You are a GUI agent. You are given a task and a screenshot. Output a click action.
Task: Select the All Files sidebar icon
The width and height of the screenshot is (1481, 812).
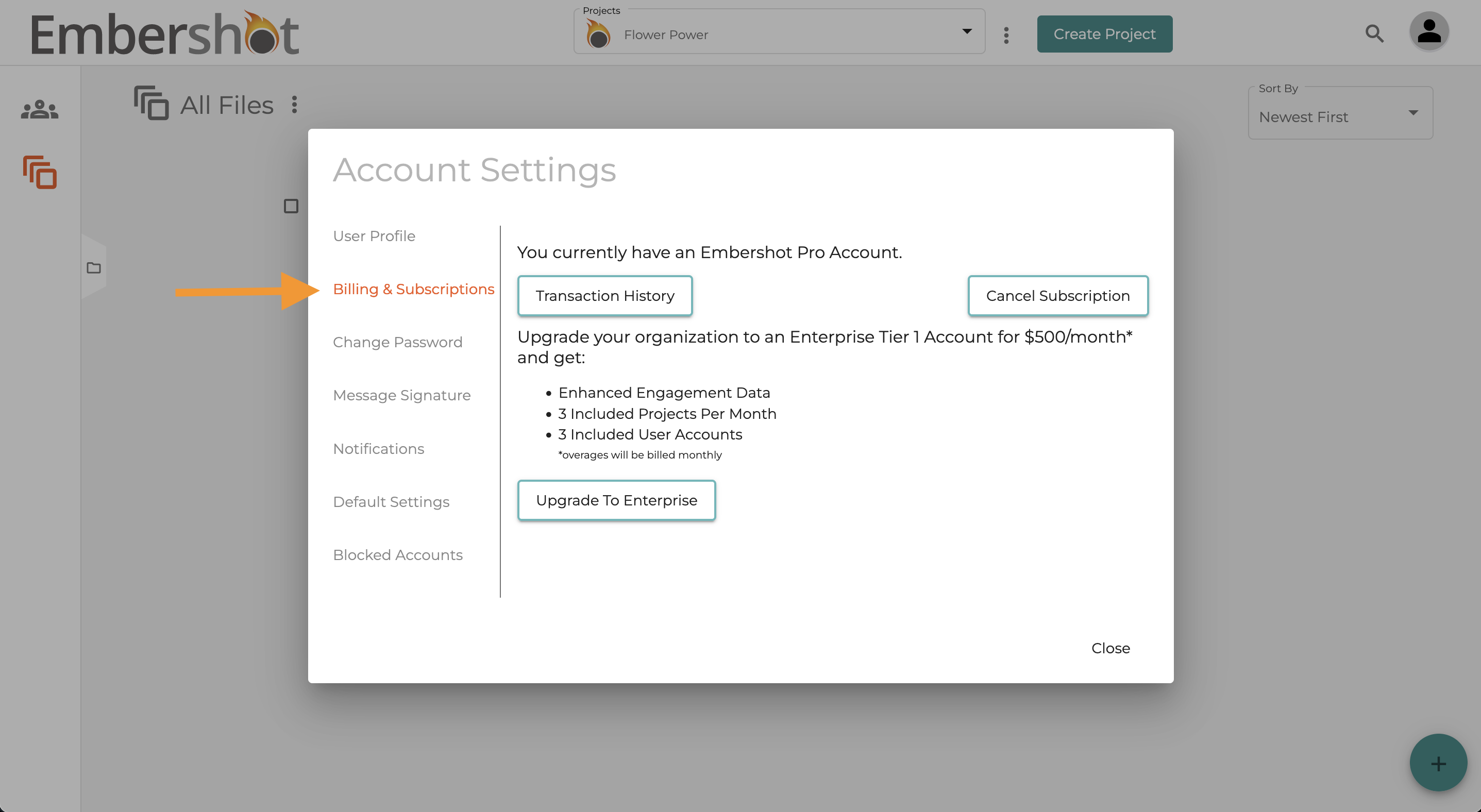(x=40, y=172)
